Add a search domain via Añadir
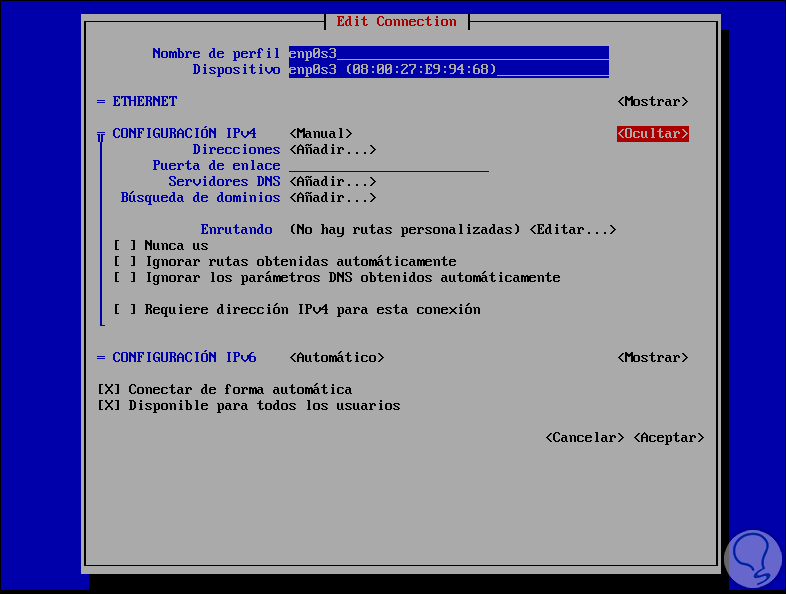Viewport: 786px width, 594px height. [333, 197]
